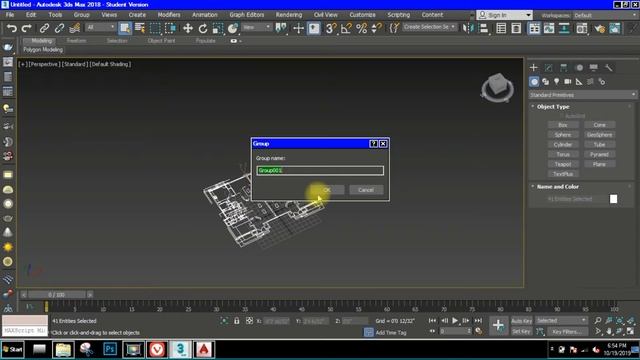Activate the Unlink Selection tool
The image size is (640, 360).
pyautogui.click(x=59, y=28)
